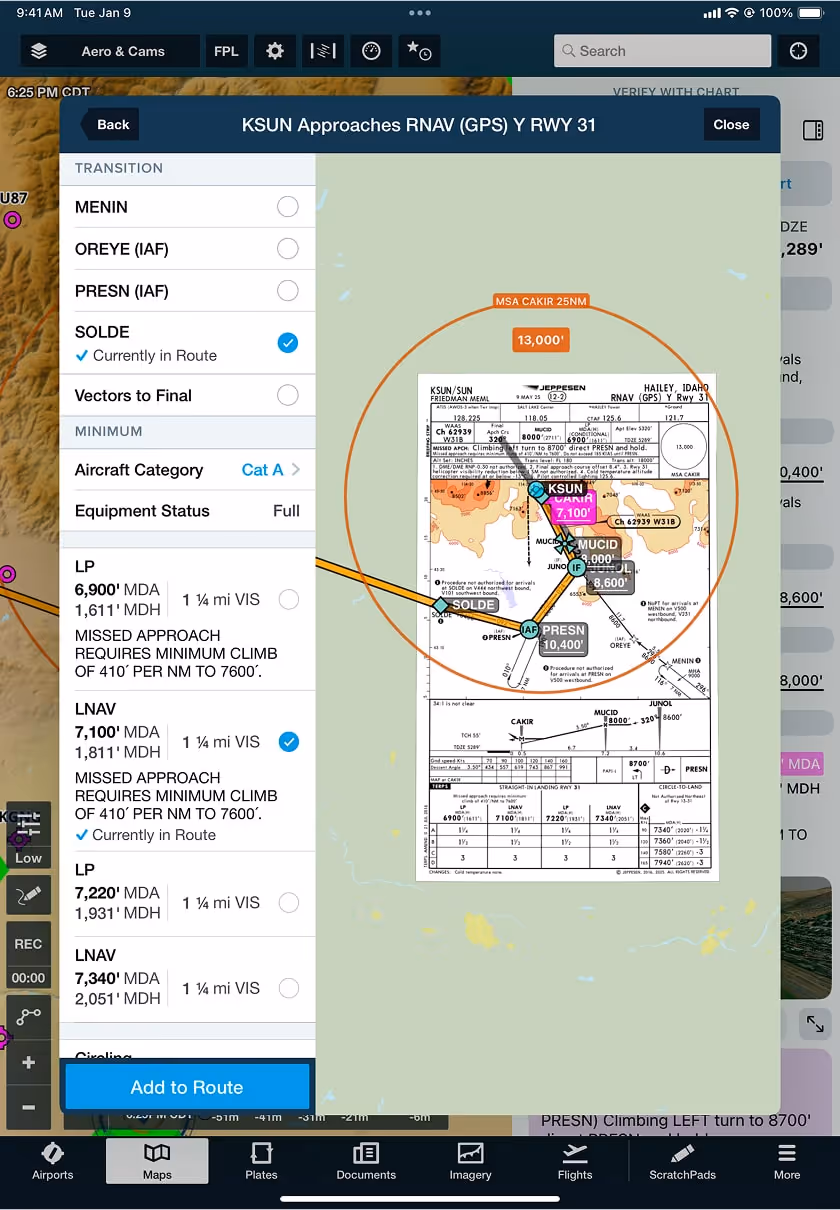Open map opacity sliders Low control

coord(28,836)
